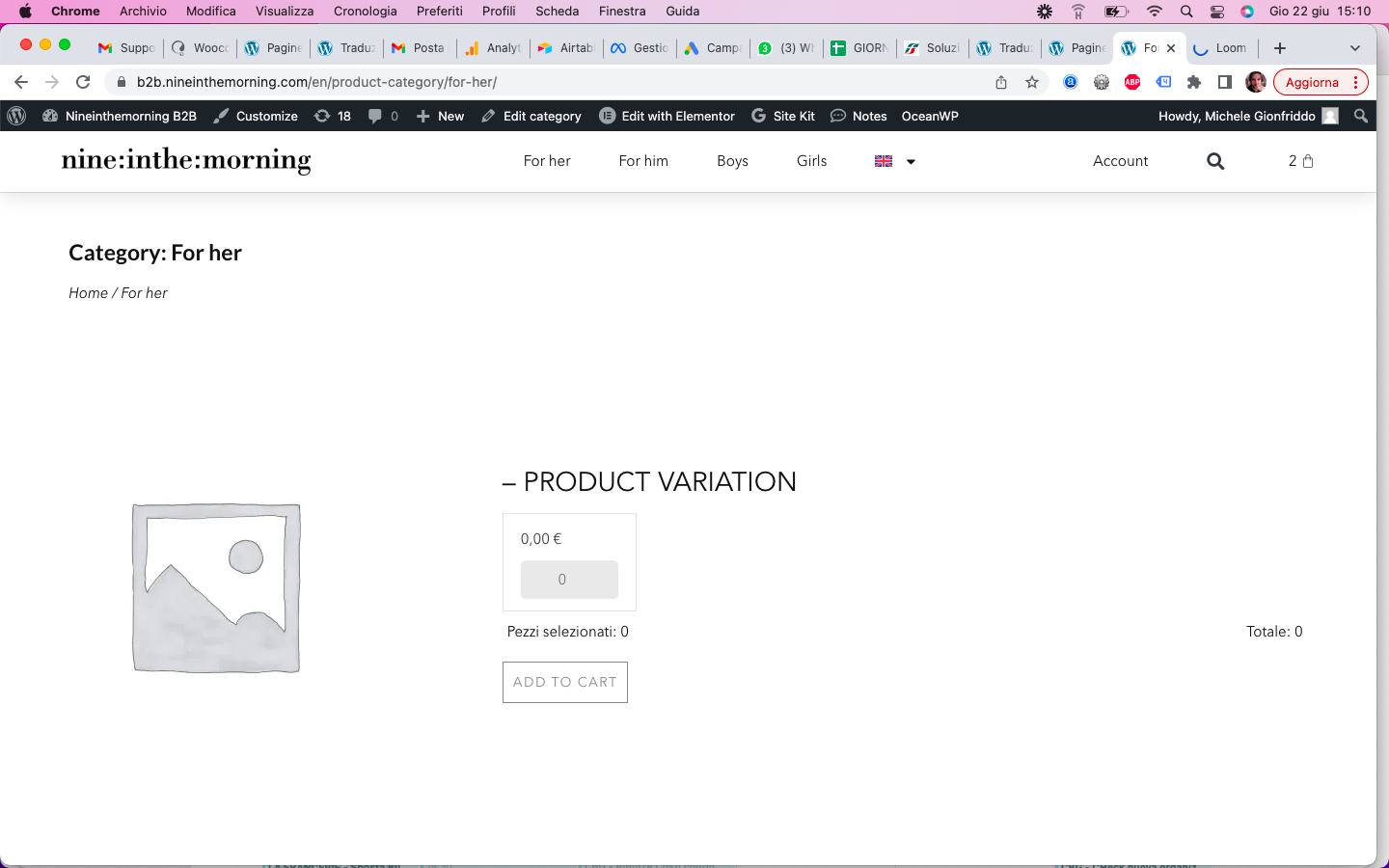This screenshot has height=868, width=1389.
Task: Switch to the Airtab tab
Action: 566,48
